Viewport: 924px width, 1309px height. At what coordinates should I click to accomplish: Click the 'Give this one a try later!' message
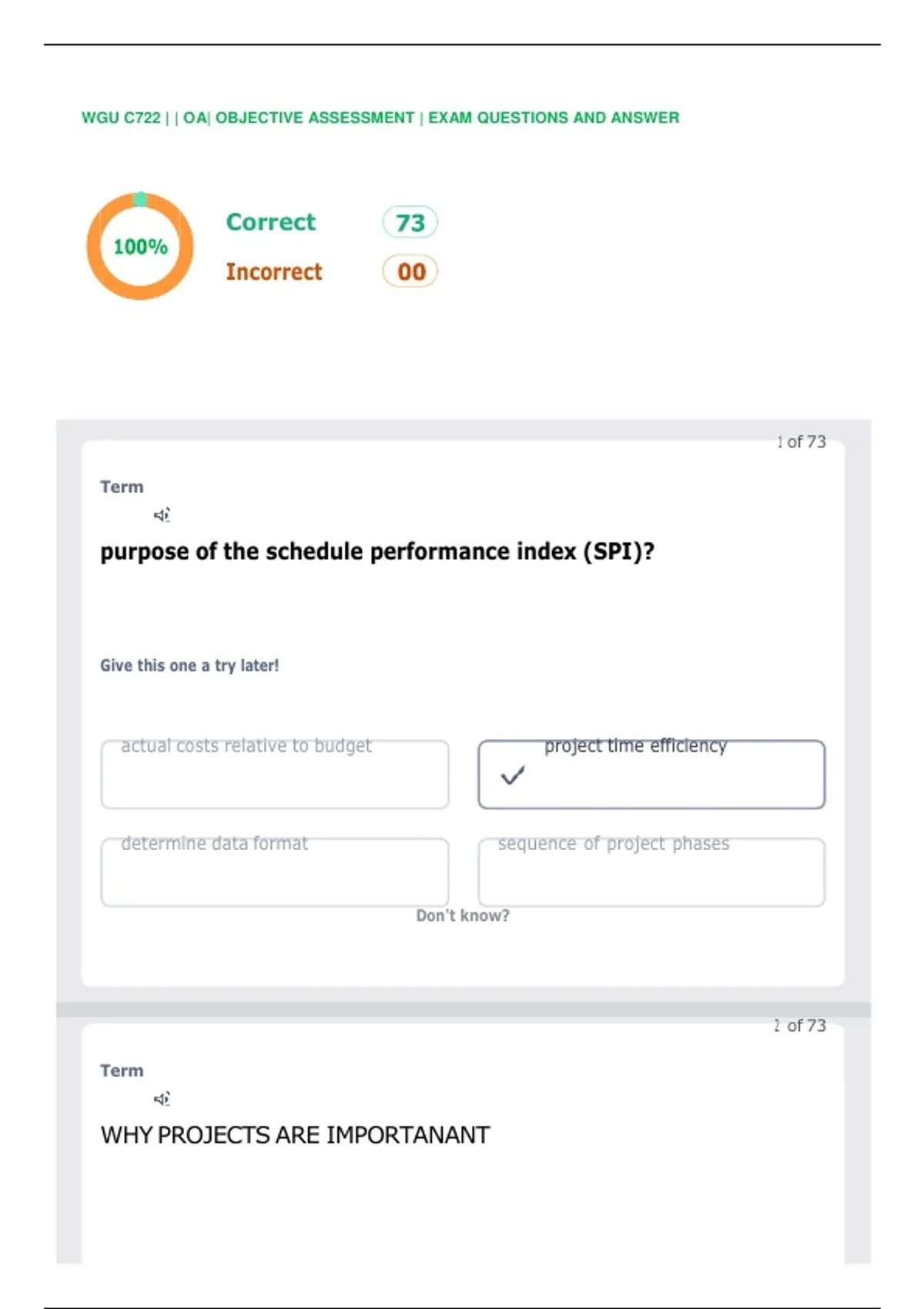pos(189,666)
